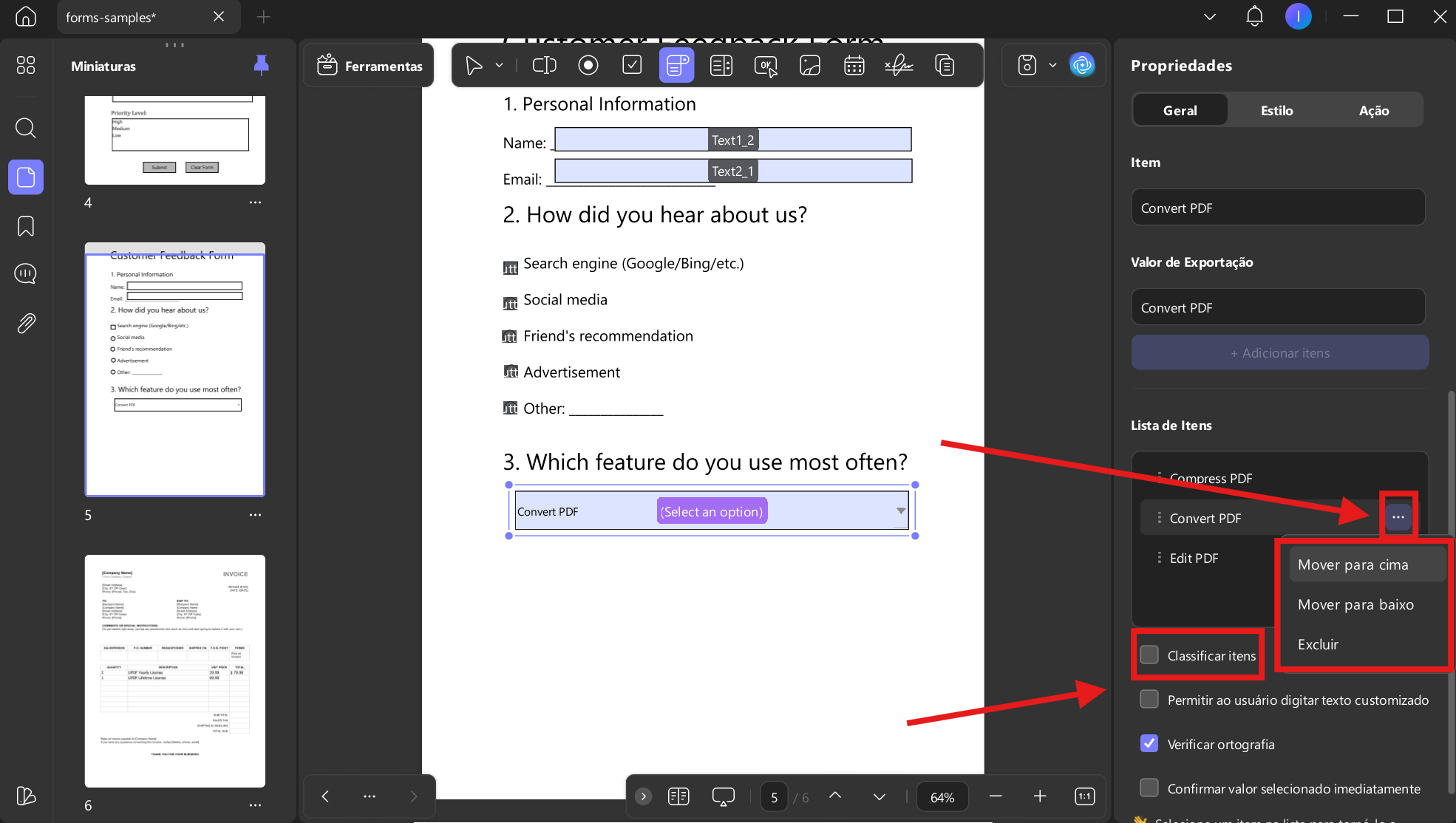
Task: Enable the Classificar itens checkbox
Action: pos(1149,655)
